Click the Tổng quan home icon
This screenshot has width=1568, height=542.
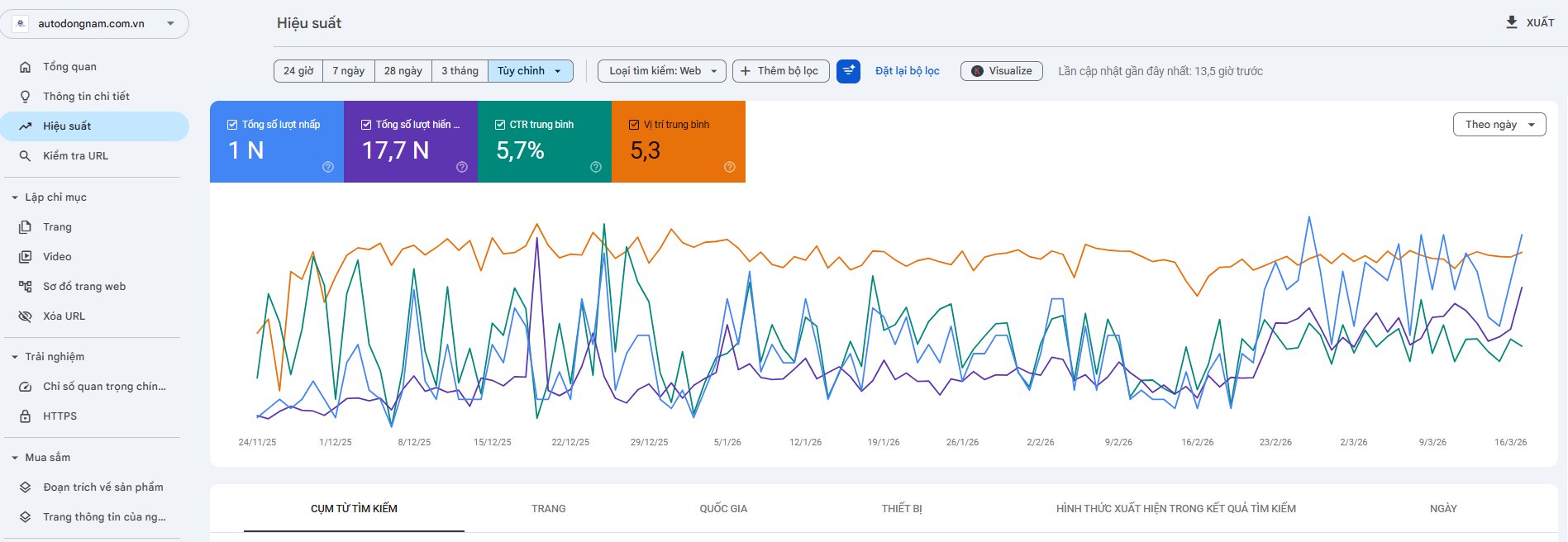[x=26, y=67]
